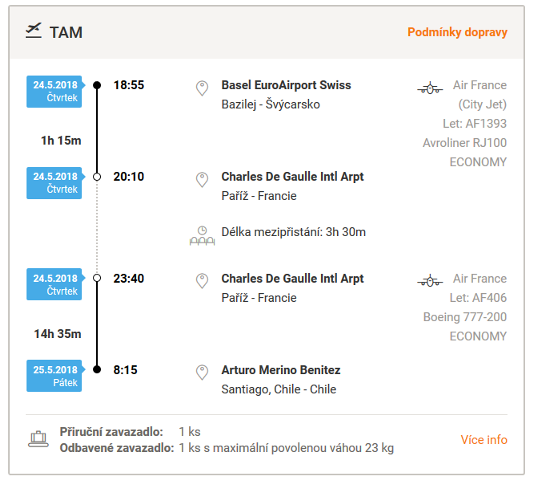This screenshot has width=533, height=478.
Task: Click the Délka mezipřistání 3h 30m text
Action: coord(294,232)
